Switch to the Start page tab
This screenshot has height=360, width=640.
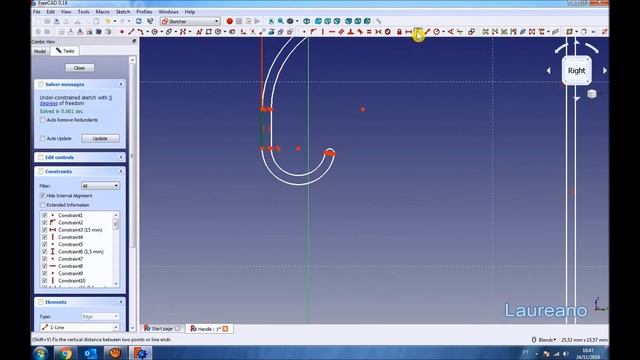click(162, 329)
